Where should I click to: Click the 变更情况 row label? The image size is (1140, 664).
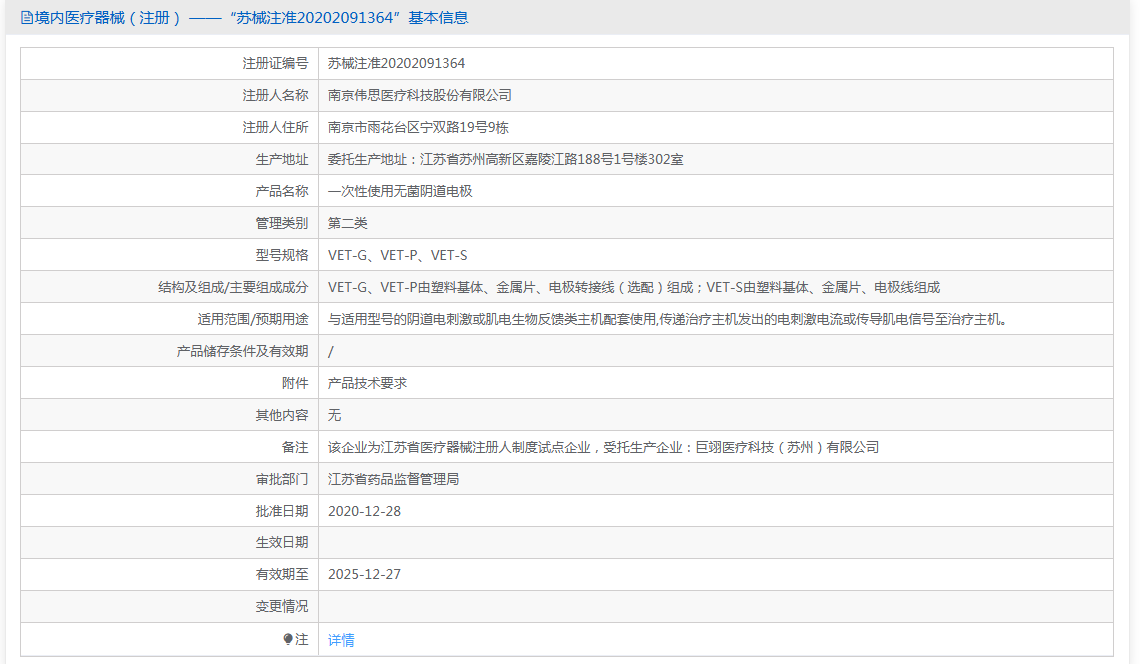282,607
